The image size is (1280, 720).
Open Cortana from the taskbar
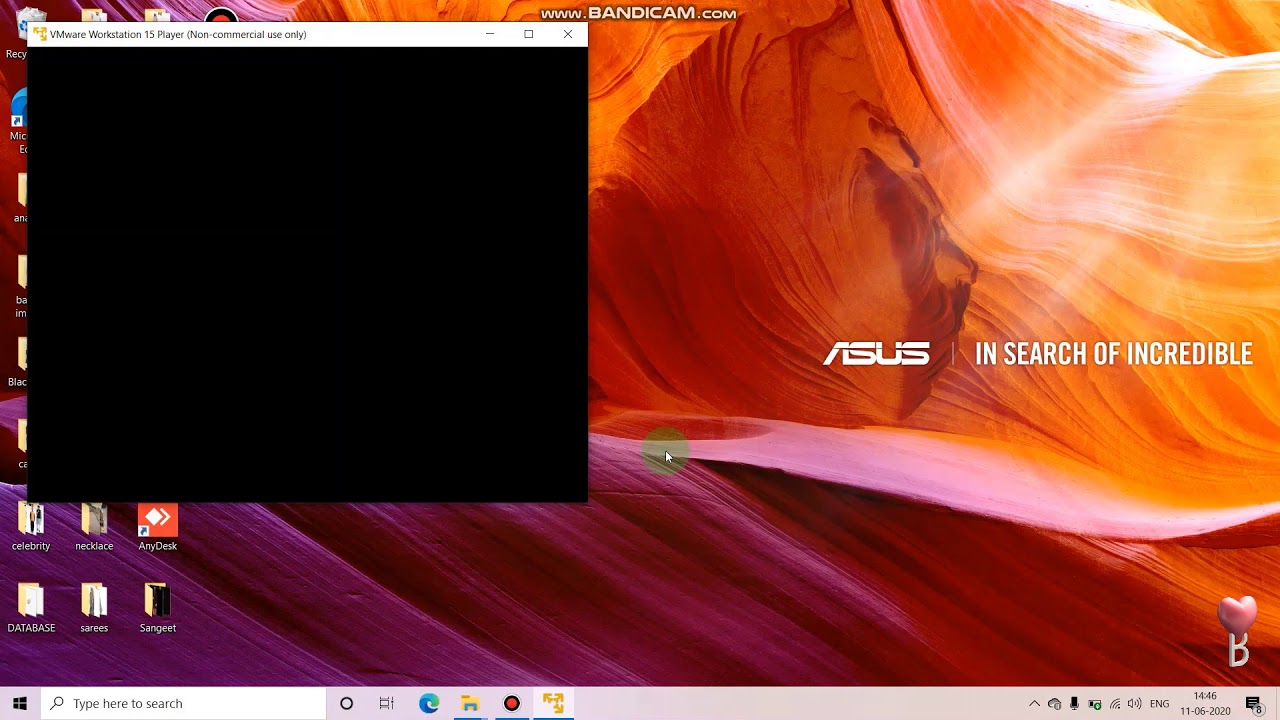pos(346,703)
